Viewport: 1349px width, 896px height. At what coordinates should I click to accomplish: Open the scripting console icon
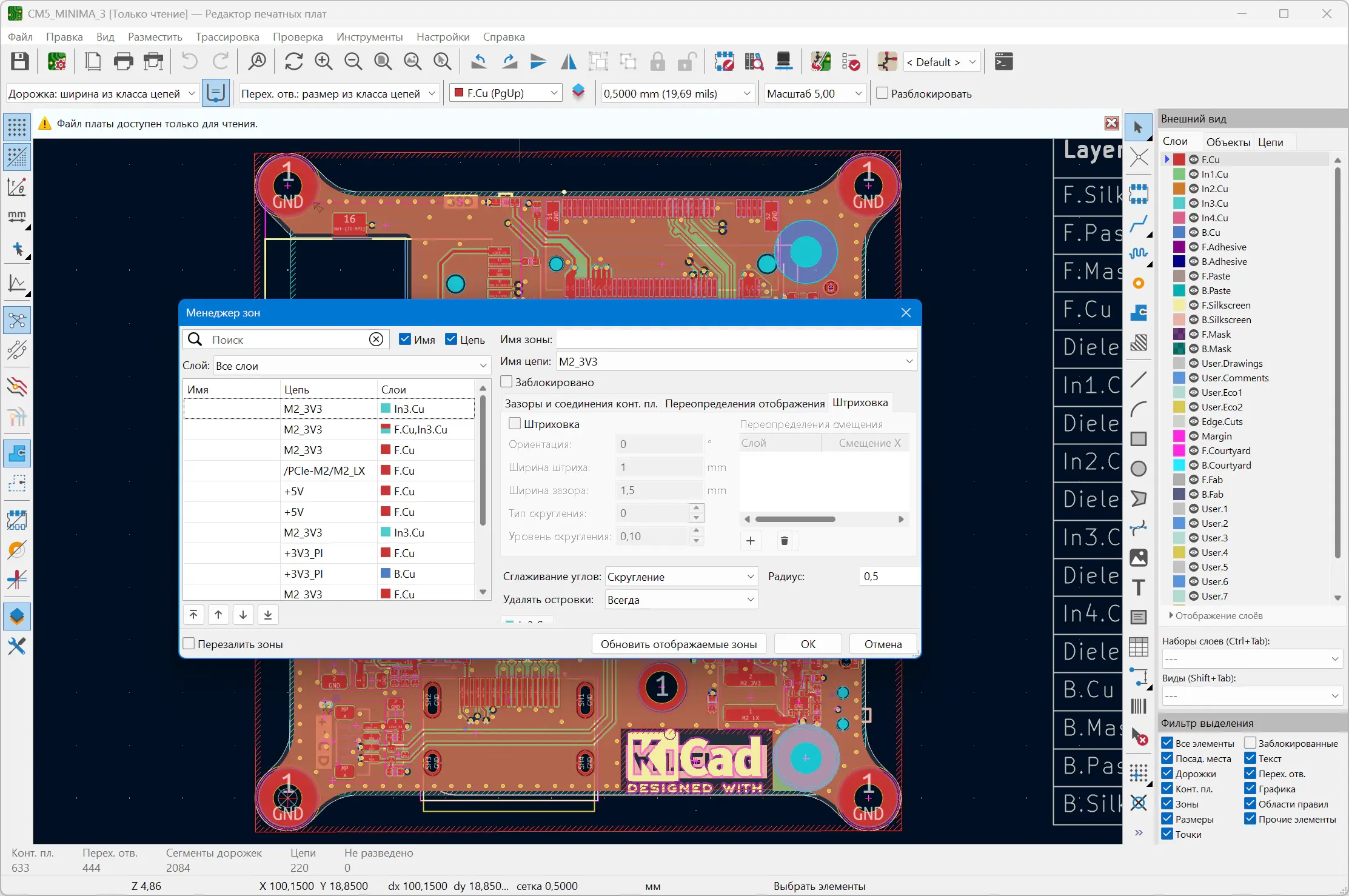pos(1003,61)
